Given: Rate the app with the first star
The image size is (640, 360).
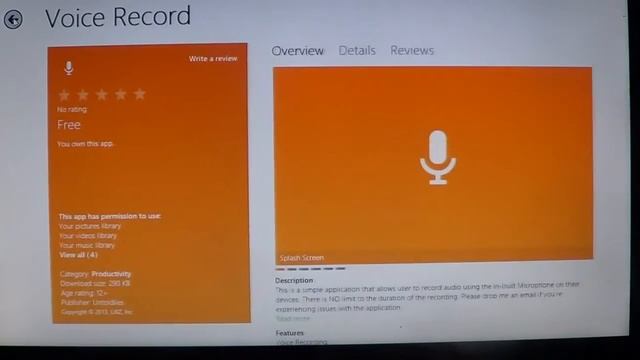Looking at the screenshot, I should [64, 95].
